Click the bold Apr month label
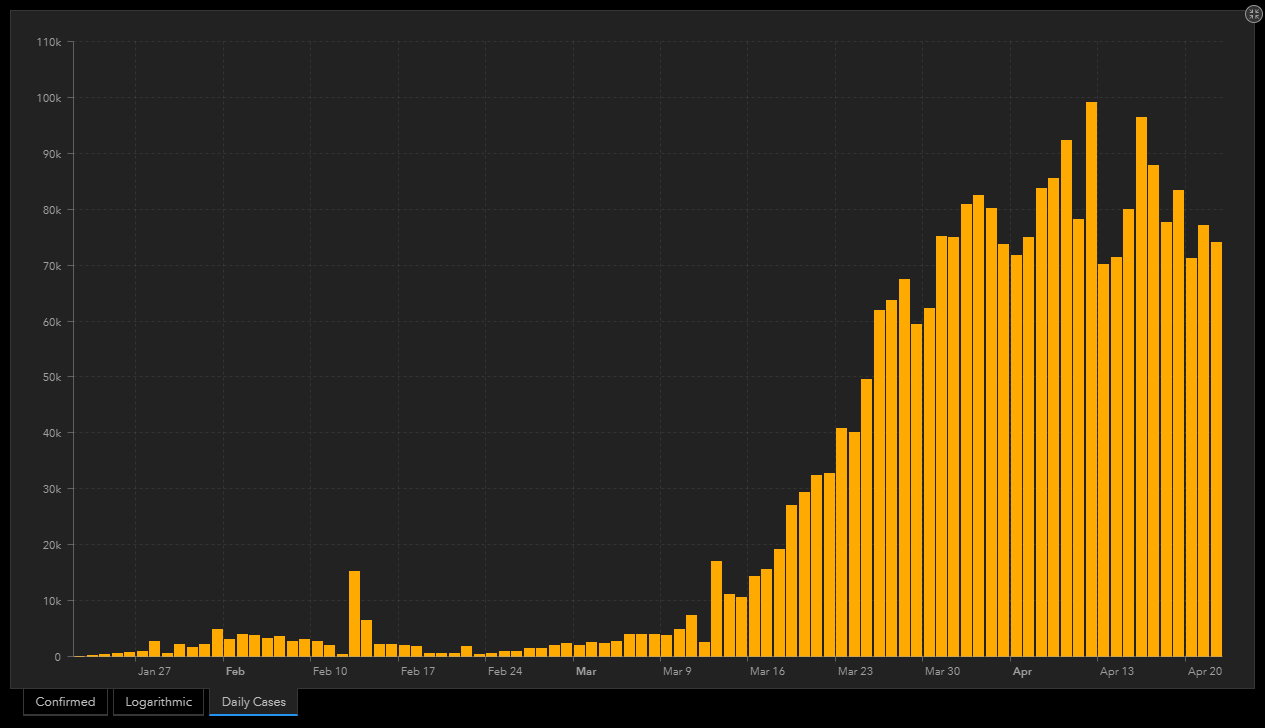Viewport: 1265px width, 728px height. (x=1021, y=672)
